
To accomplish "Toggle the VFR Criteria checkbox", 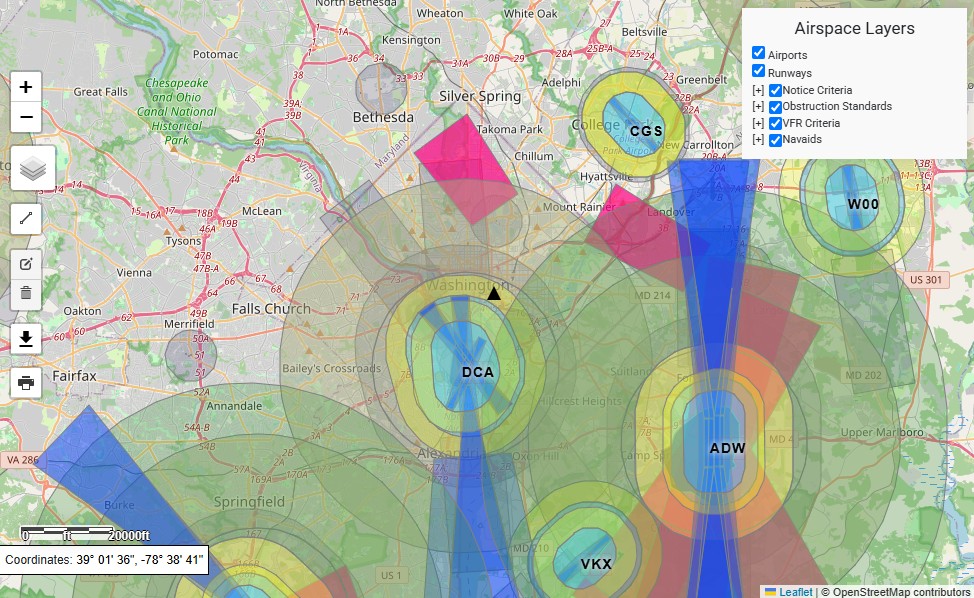I will pyautogui.click(x=775, y=123).
